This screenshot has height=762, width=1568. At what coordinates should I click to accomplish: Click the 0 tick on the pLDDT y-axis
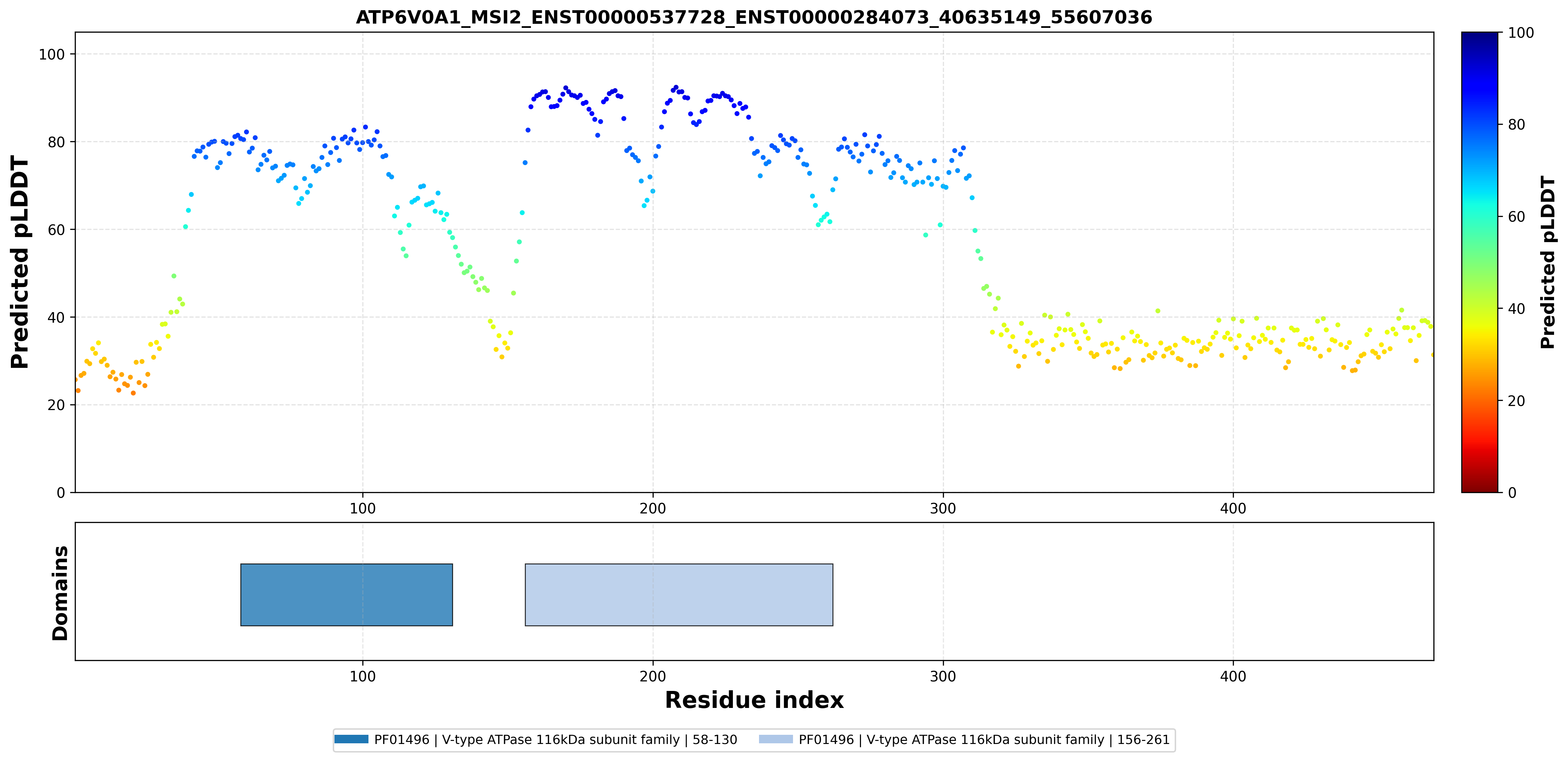tap(60, 493)
